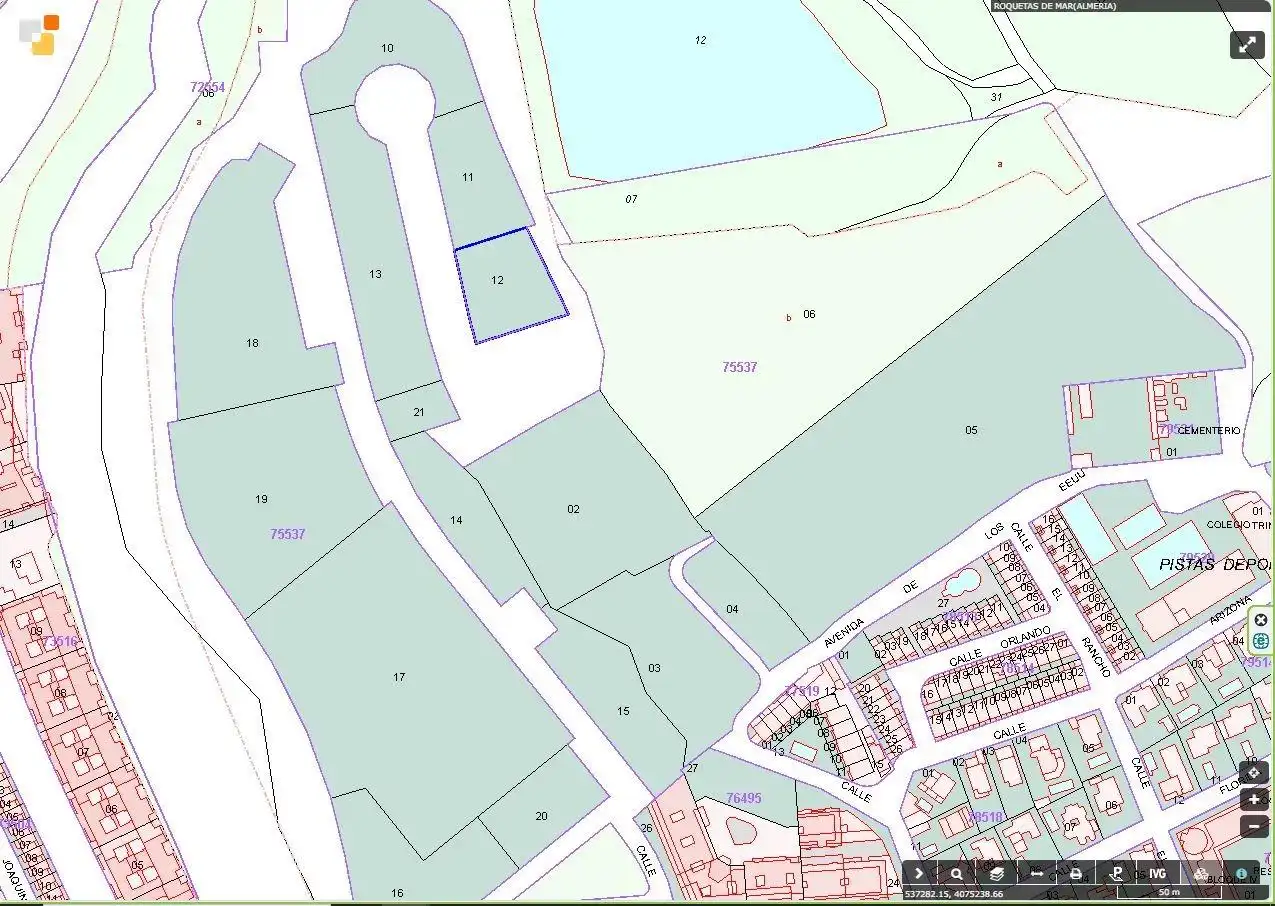Expand the bottom toolbar arrow
1275x906 pixels.
(919, 873)
